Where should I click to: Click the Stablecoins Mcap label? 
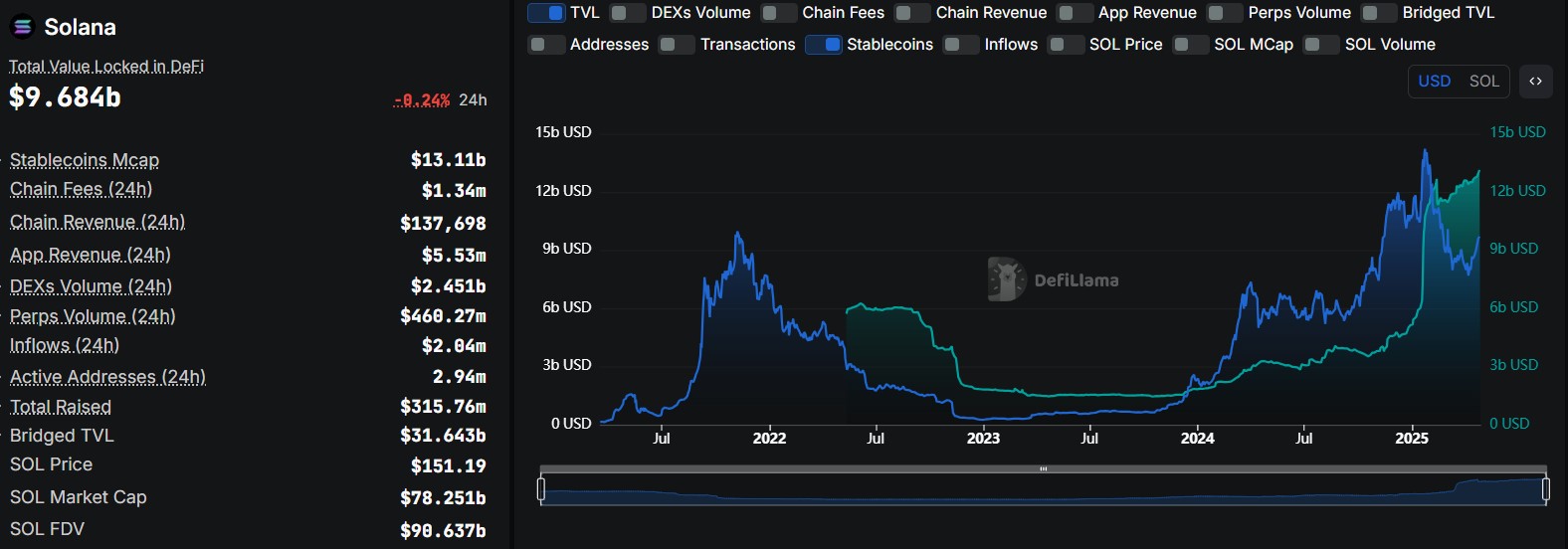coord(85,160)
